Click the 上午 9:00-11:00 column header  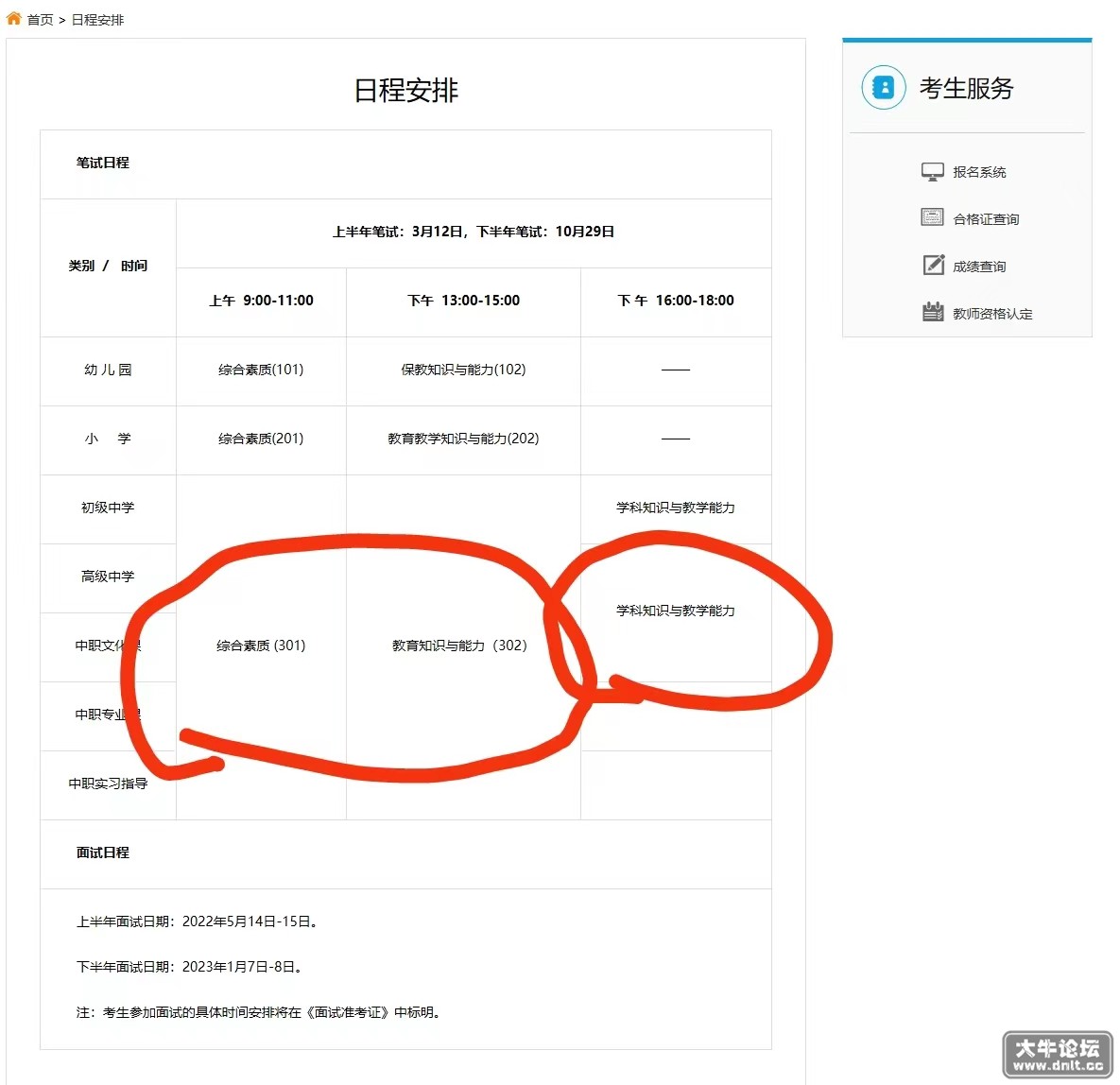click(261, 301)
